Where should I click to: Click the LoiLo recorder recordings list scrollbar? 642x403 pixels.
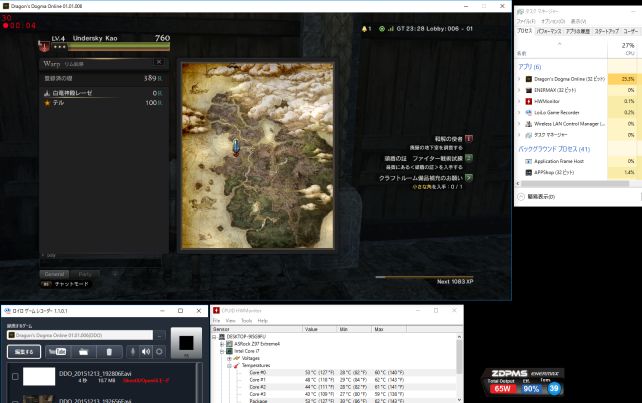tap(200, 383)
